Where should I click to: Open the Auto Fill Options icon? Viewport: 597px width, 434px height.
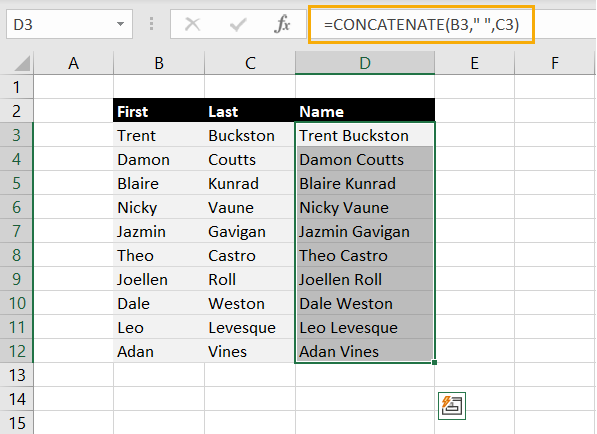click(x=452, y=406)
